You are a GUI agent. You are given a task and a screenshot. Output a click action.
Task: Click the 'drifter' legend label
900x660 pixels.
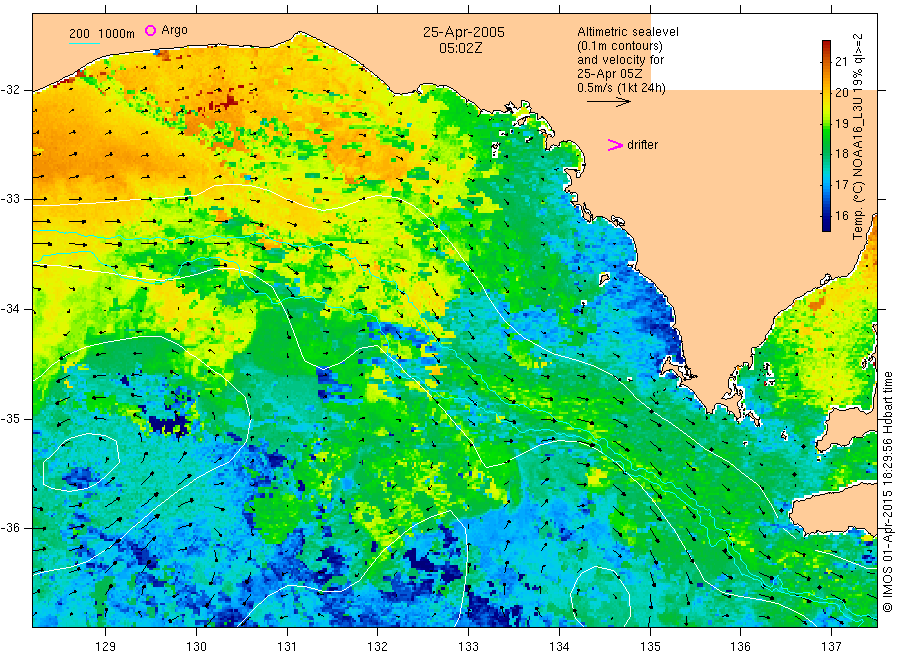click(642, 145)
